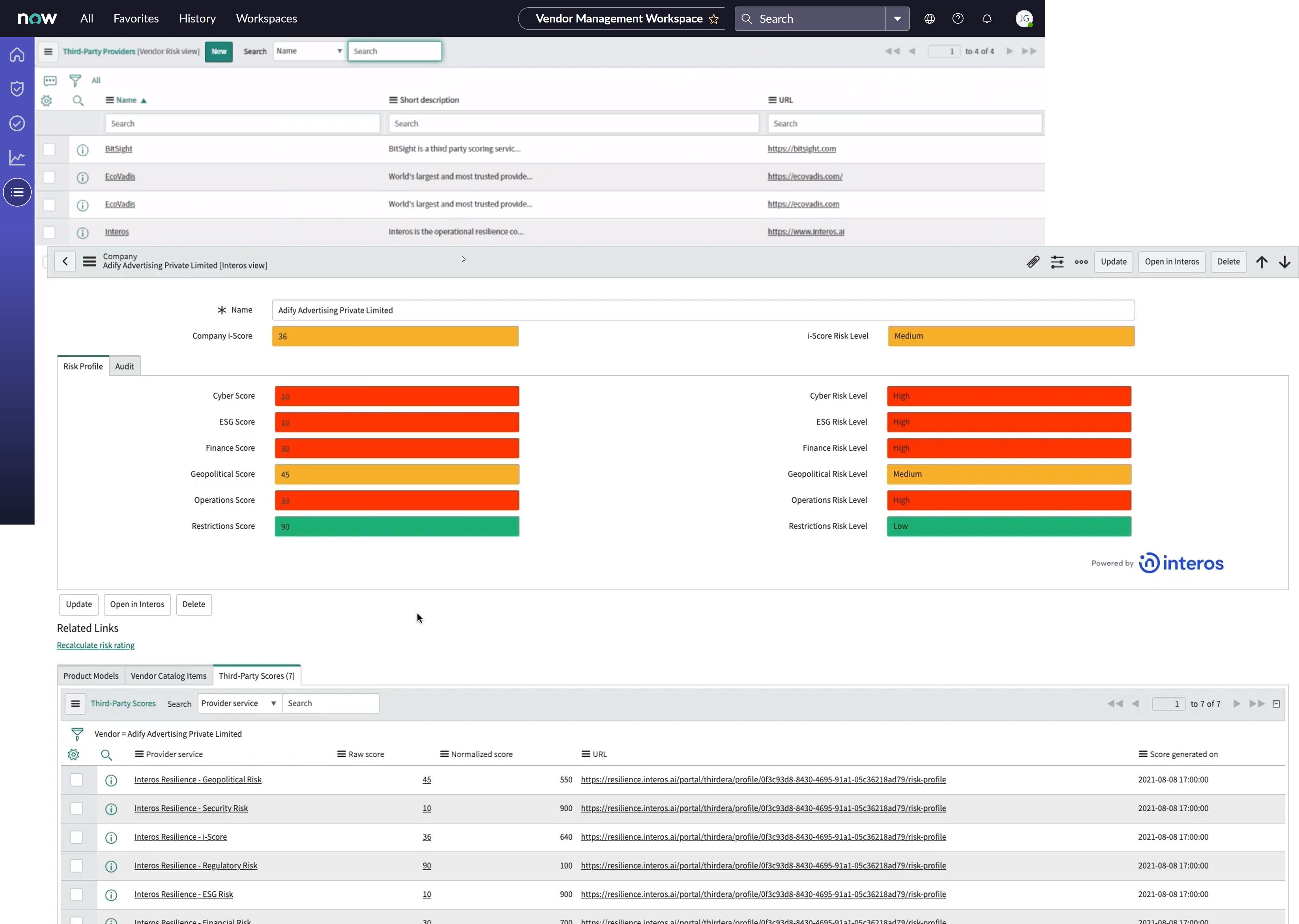Screen dimensions: 1299x924
Task: Open more options ellipsis on form header
Action: pyautogui.click(x=1081, y=262)
